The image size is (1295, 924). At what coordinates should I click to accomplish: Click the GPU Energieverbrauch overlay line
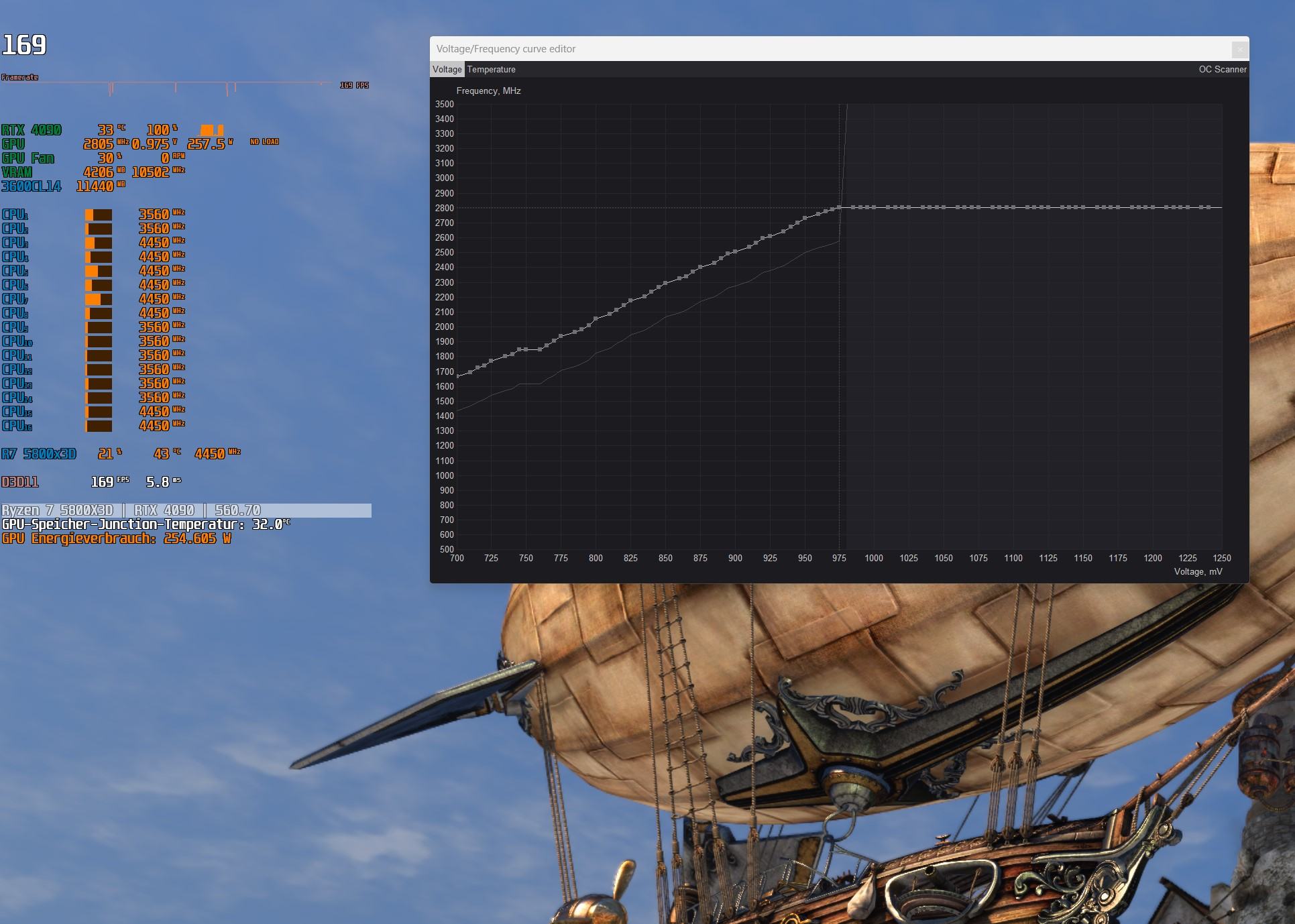pos(116,538)
